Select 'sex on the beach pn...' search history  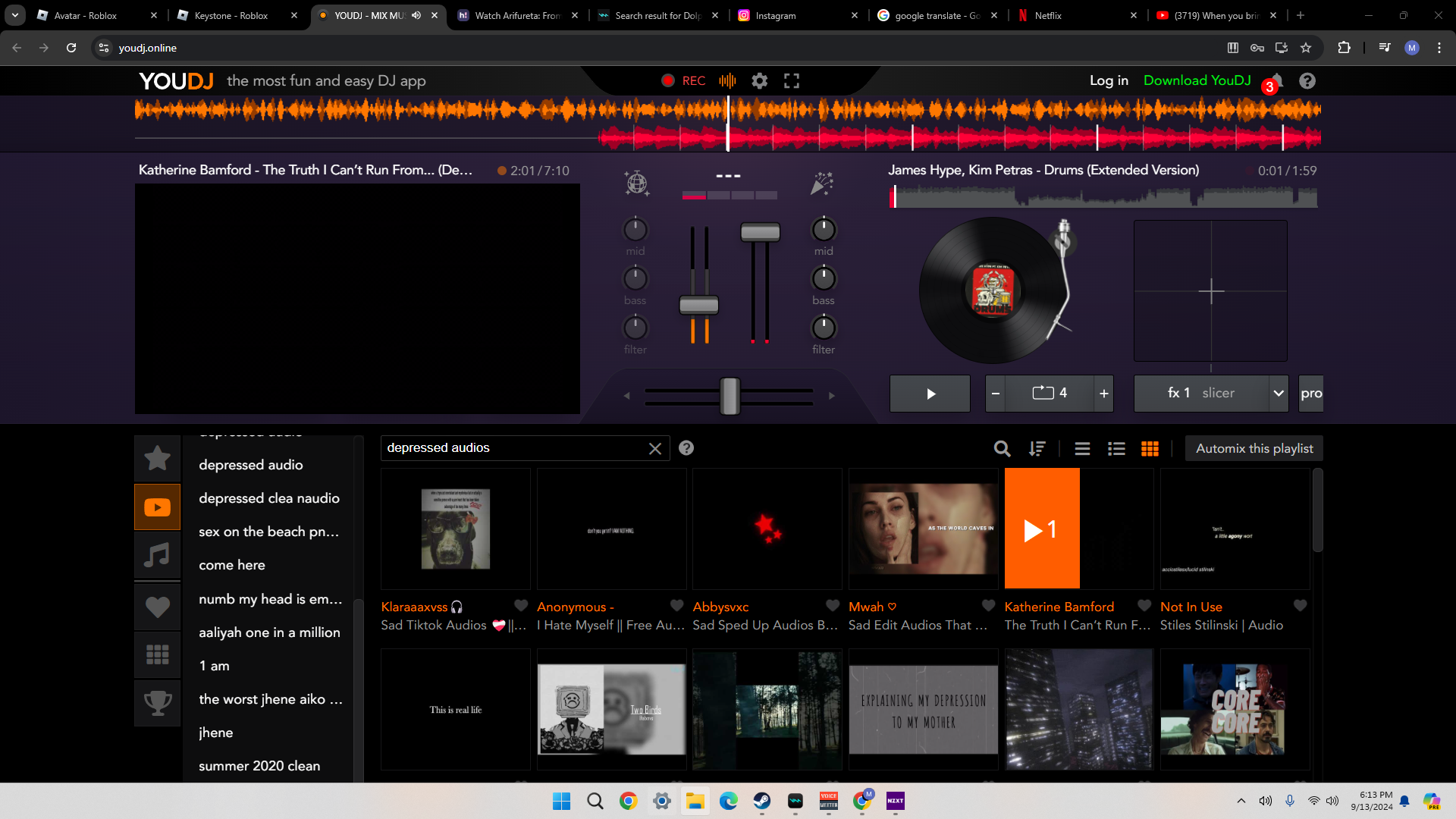[x=269, y=532]
